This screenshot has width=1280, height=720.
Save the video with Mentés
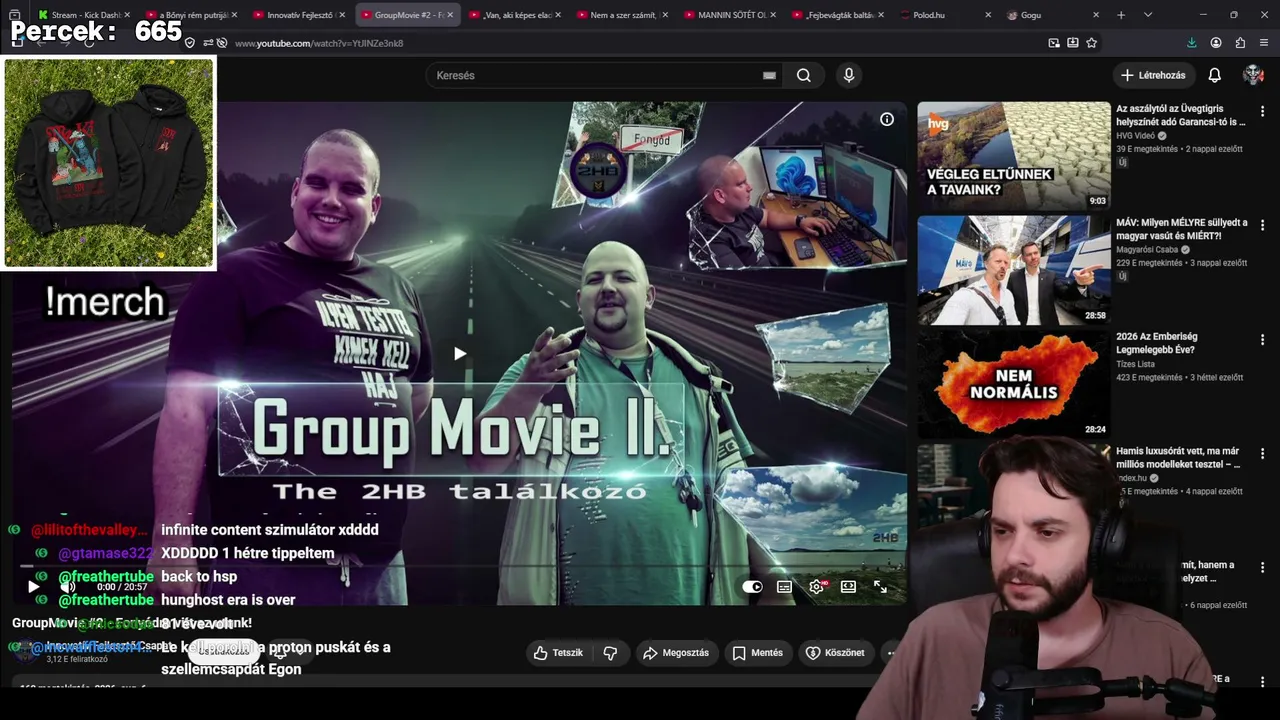(x=757, y=653)
